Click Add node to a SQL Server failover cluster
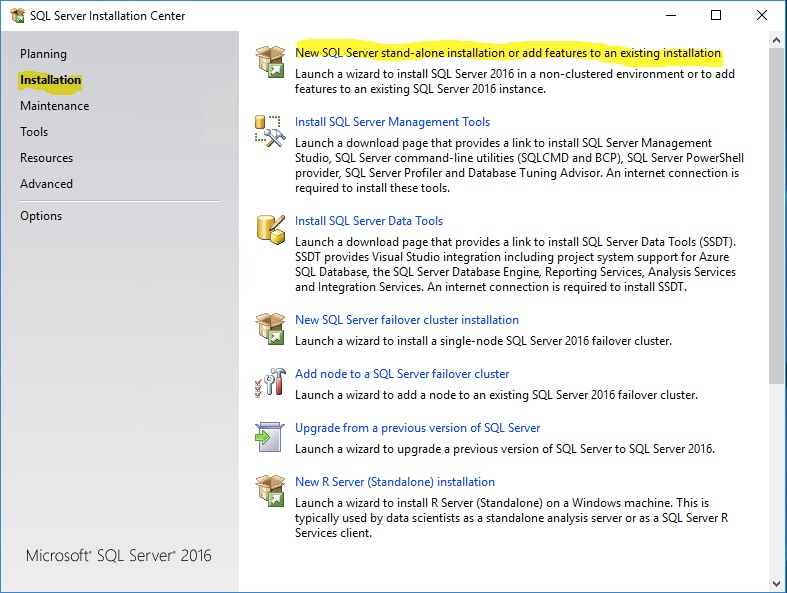787x593 pixels. click(x=402, y=374)
